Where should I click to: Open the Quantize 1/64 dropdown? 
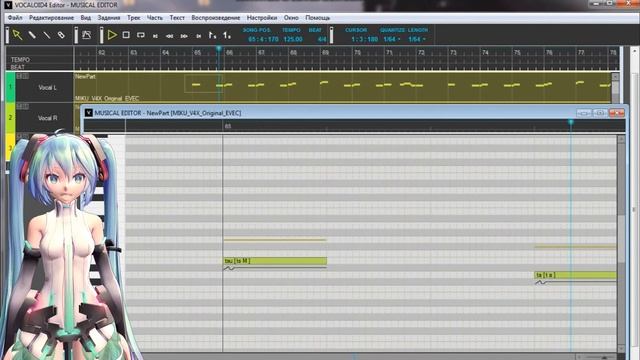pyautogui.click(x=392, y=39)
